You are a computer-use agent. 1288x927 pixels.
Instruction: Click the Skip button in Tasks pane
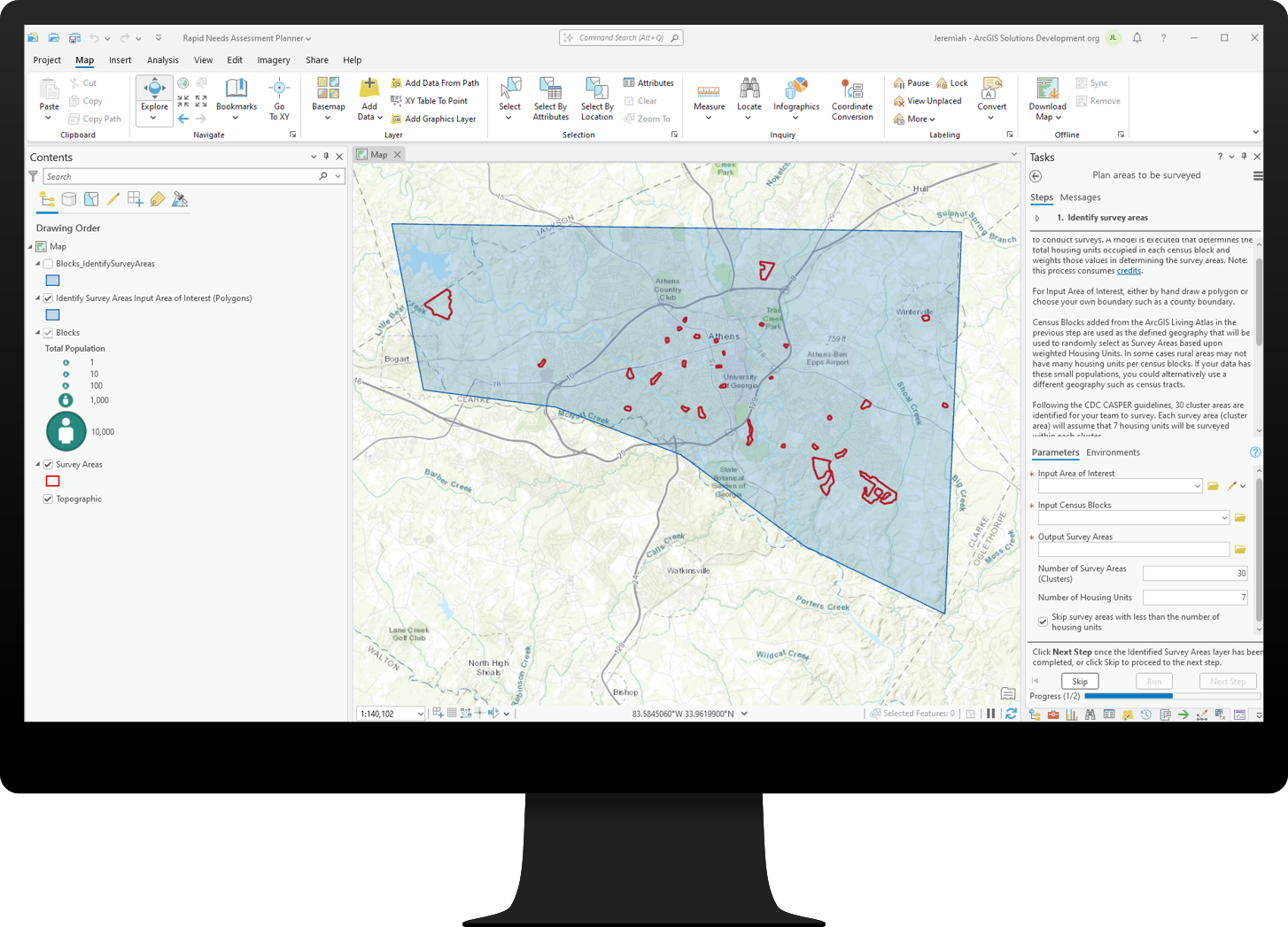point(1080,681)
